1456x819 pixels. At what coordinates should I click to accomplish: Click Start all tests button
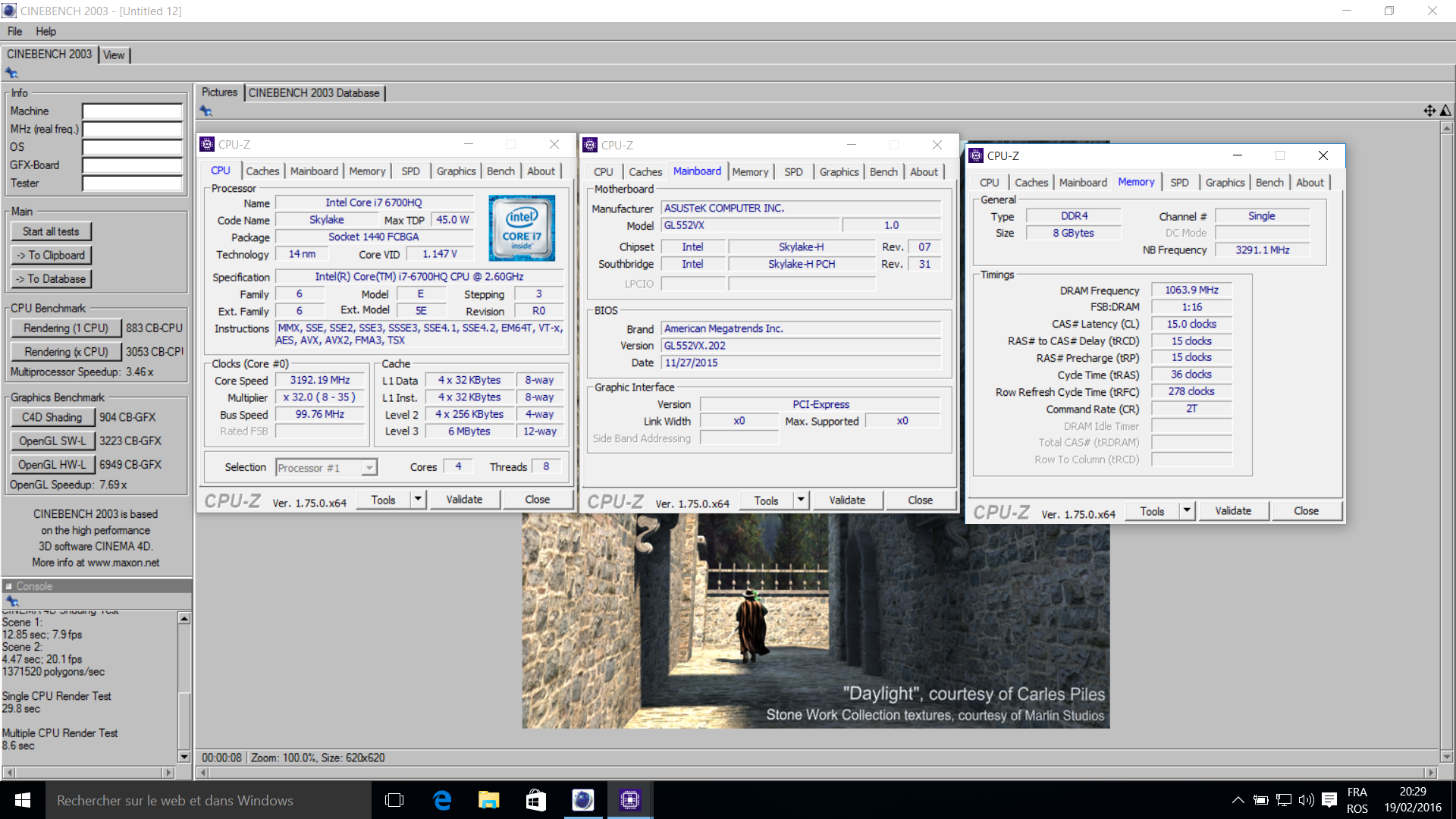click(x=51, y=231)
